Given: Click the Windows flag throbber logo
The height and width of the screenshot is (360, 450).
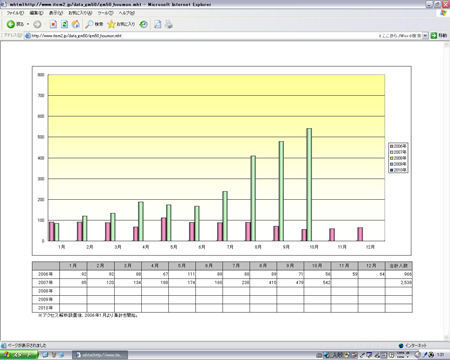Looking at the screenshot, I should point(443,13).
